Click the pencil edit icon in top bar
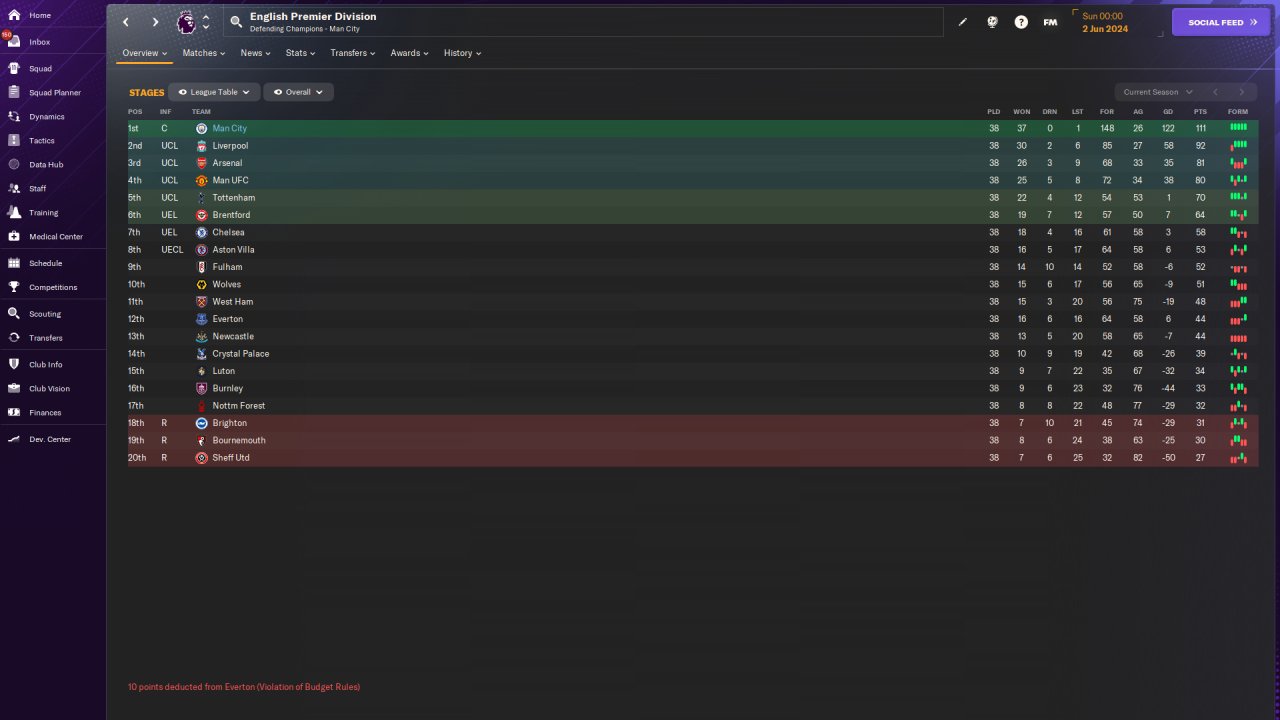Image resolution: width=1280 pixels, height=720 pixels. coord(963,22)
